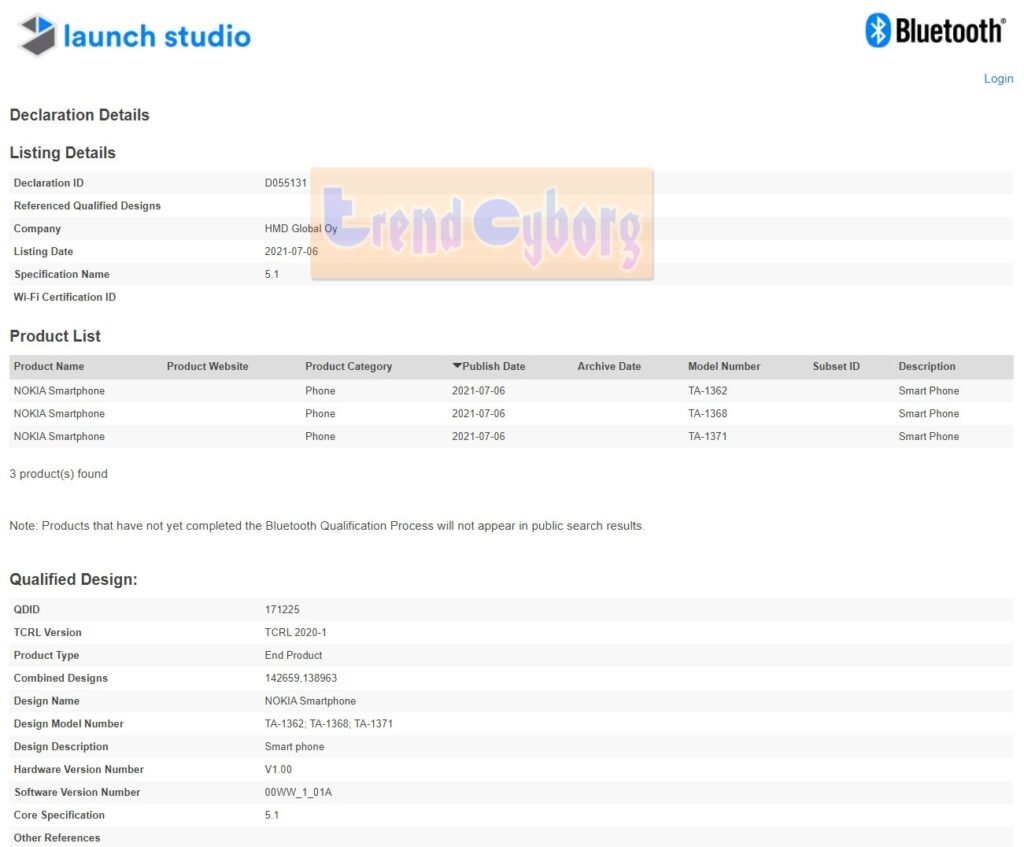Select the Product Category column header
Viewport: 1024px width, 847px height.
(348, 367)
